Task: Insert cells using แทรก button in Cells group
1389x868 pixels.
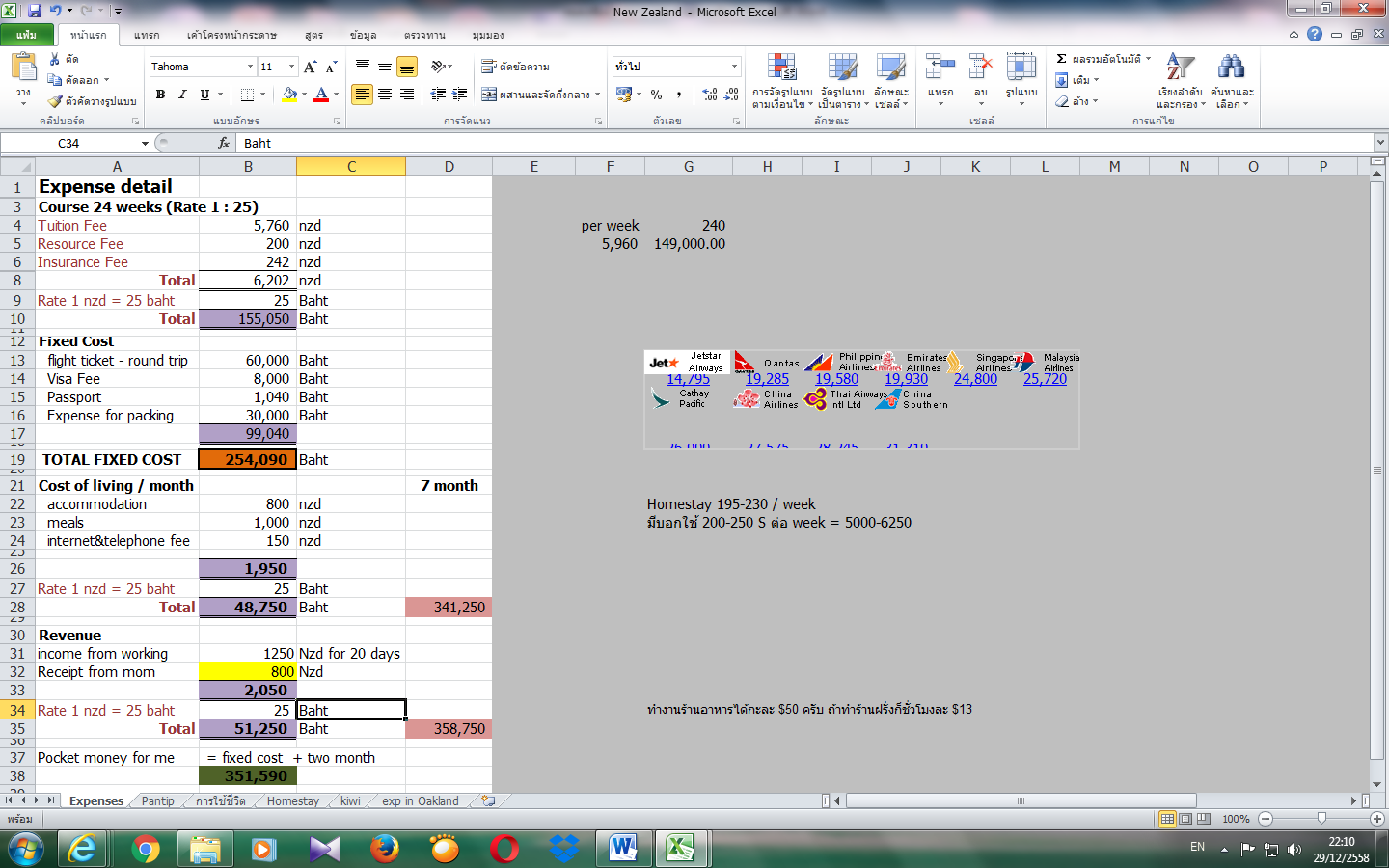Action: [940, 79]
